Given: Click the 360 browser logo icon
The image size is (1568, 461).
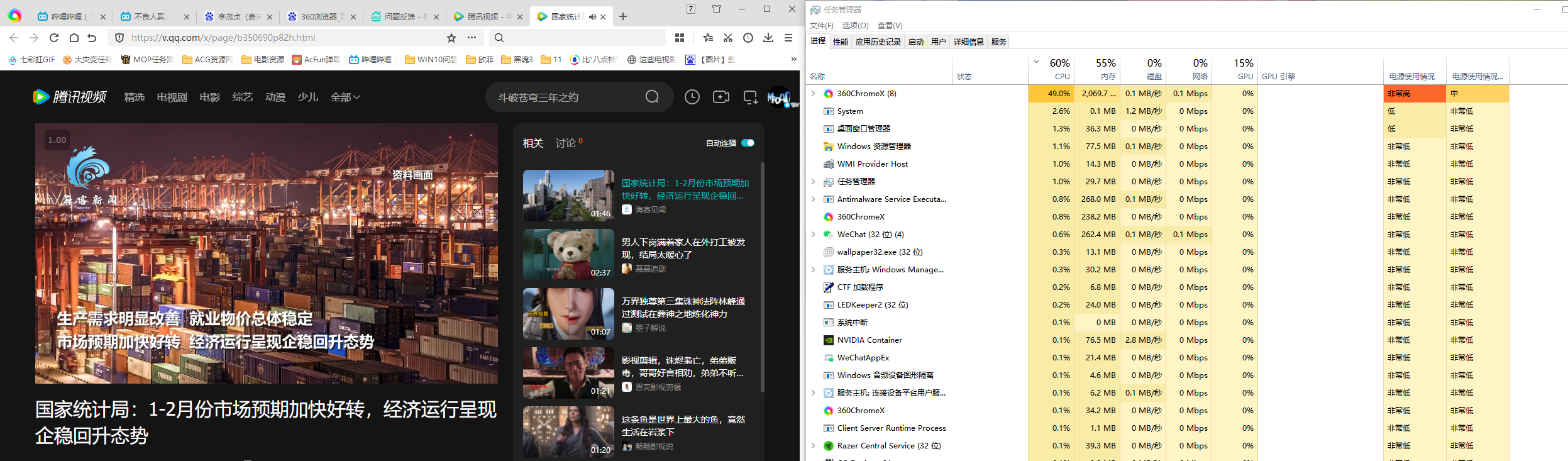Looking at the screenshot, I should pyautogui.click(x=14, y=15).
